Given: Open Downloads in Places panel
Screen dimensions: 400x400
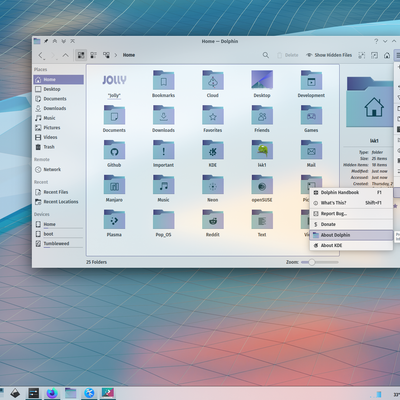Looking at the screenshot, I should 58,109.
